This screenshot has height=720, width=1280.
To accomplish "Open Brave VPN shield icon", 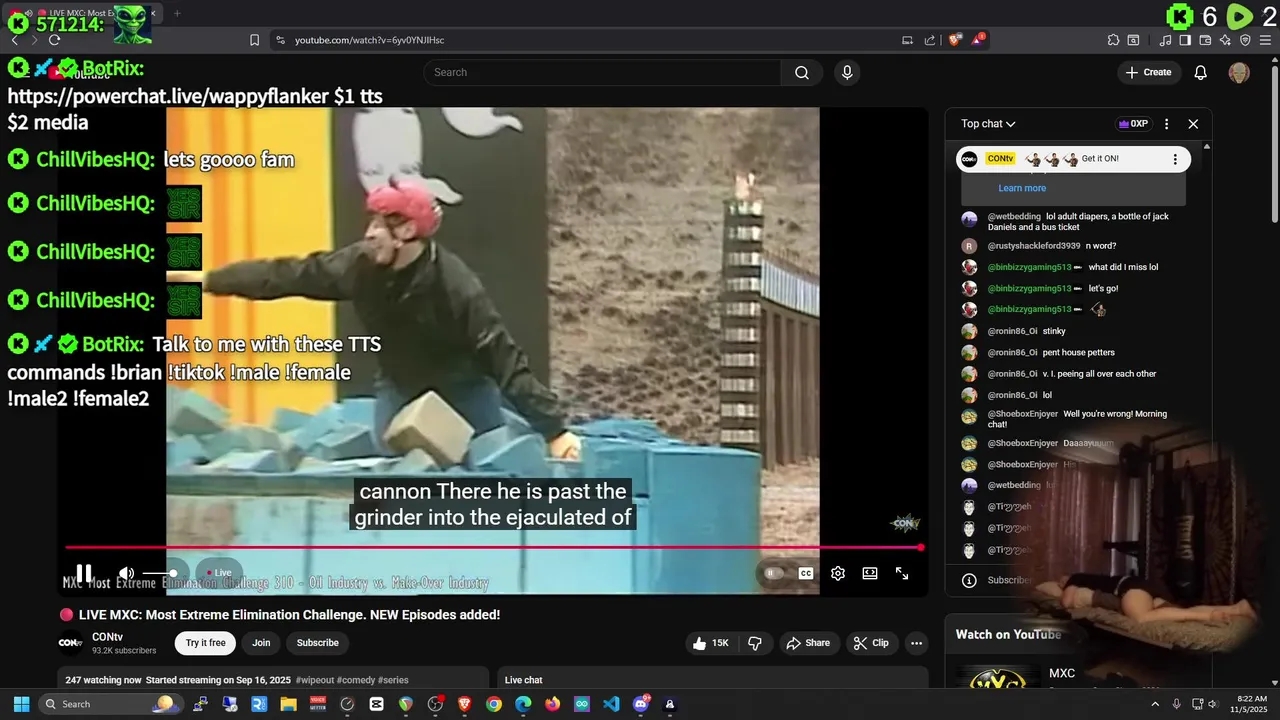I will click(x=1245, y=40).
